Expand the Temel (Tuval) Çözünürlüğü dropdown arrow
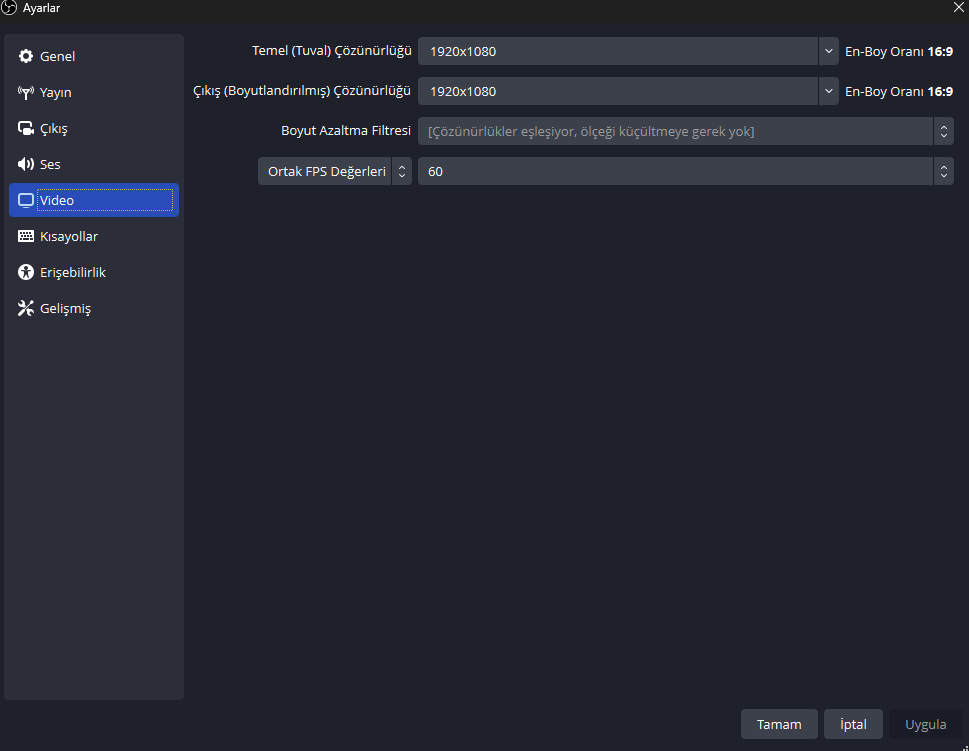This screenshot has height=751, width=969. tap(828, 51)
